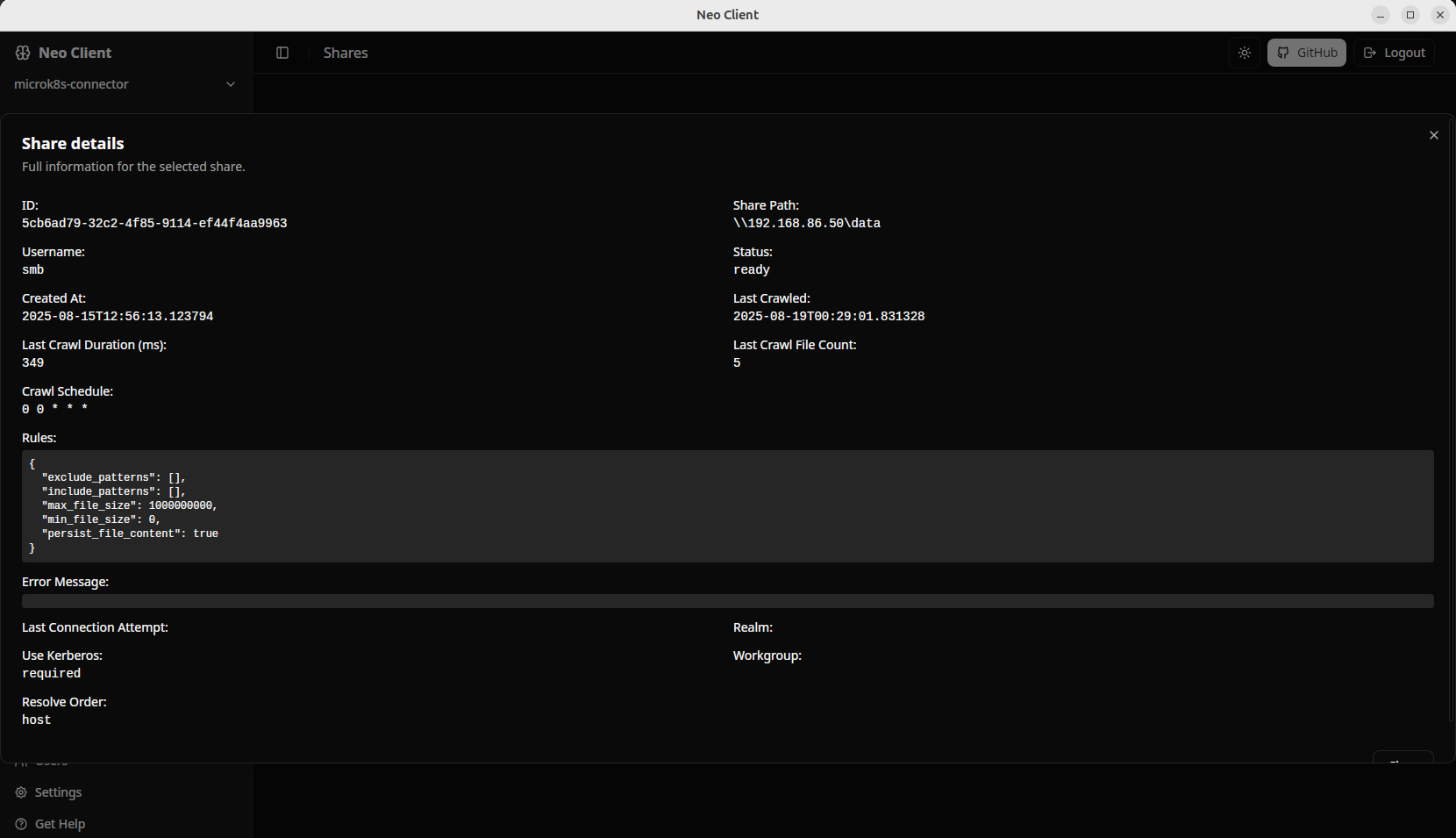Close the Share details dialog

click(x=1433, y=134)
